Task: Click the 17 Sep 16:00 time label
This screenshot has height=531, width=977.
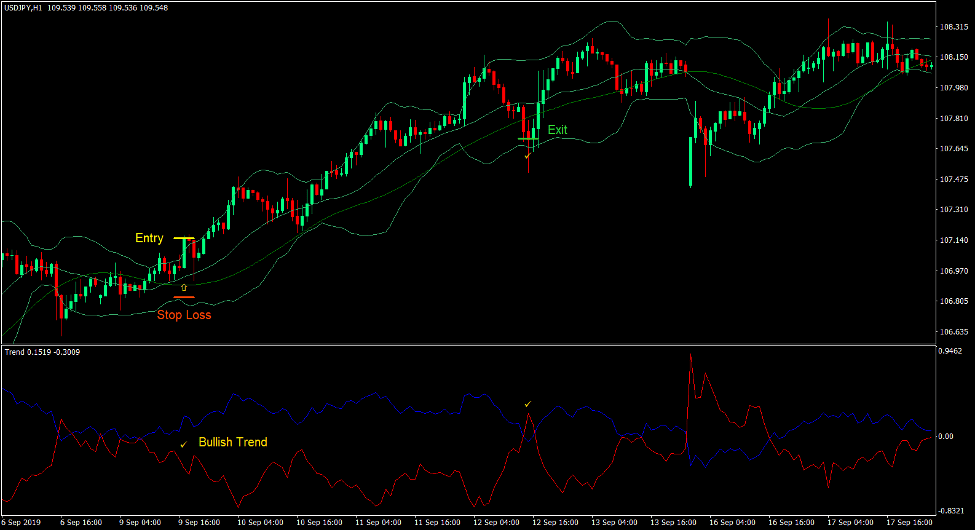Action: click(x=910, y=522)
